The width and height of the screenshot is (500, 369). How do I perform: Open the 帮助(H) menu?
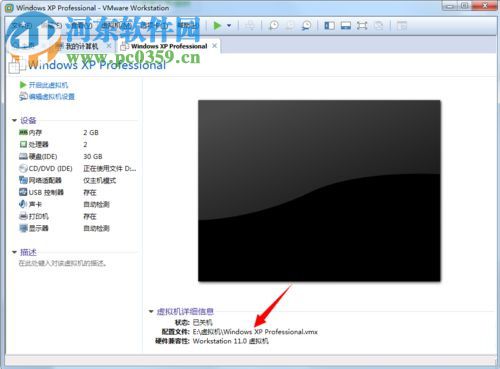pos(188,25)
